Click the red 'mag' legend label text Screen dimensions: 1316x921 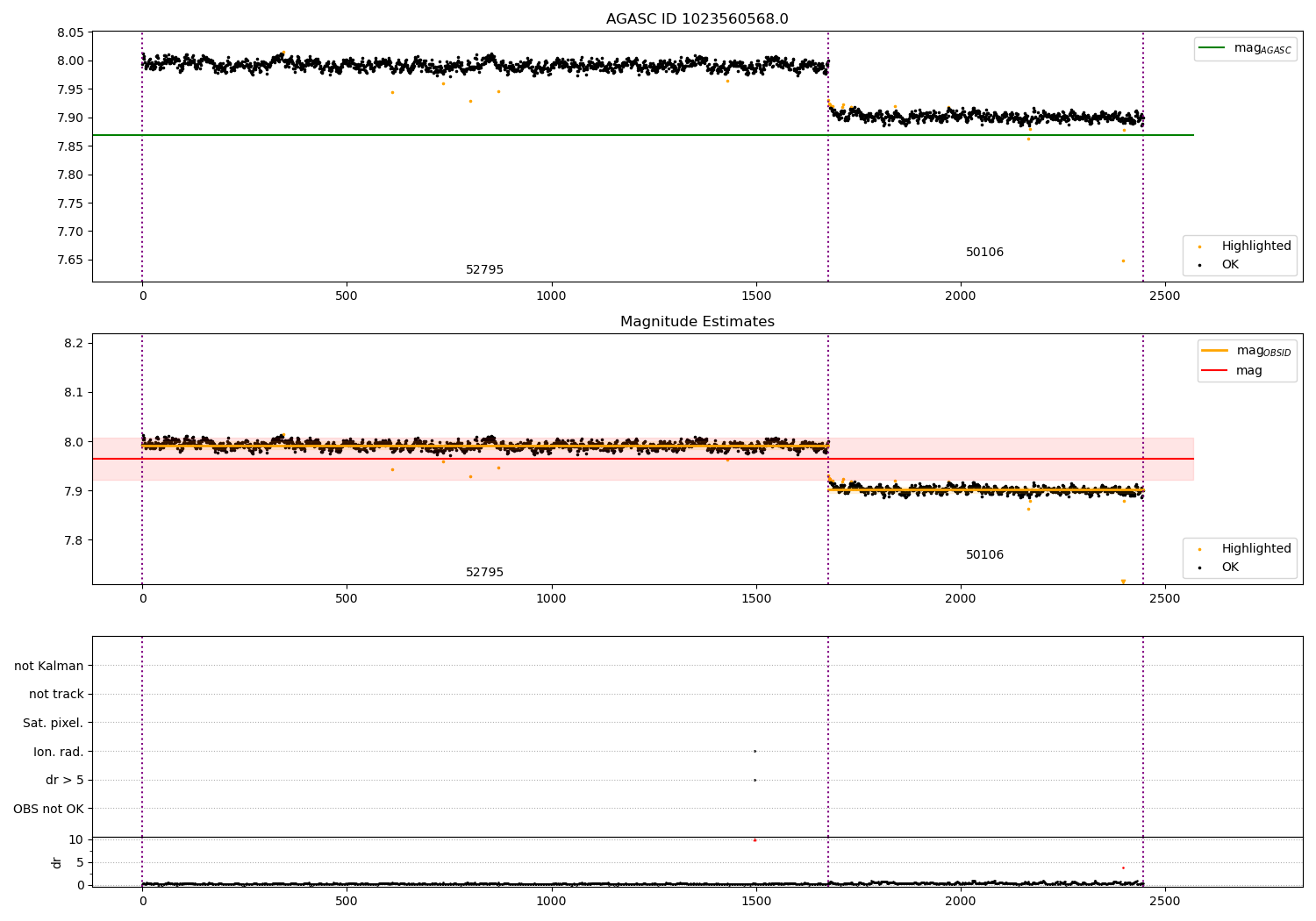pyautogui.click(x=1249, y=371)
